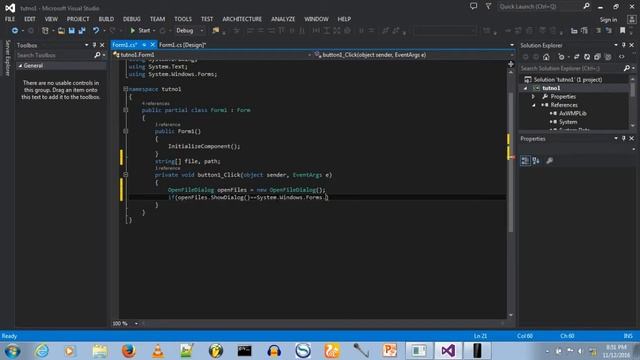This screenshot has width=640, height=360.
Task: Toggle Show All Files in Solution Explorer
Action: coord(607,57)
